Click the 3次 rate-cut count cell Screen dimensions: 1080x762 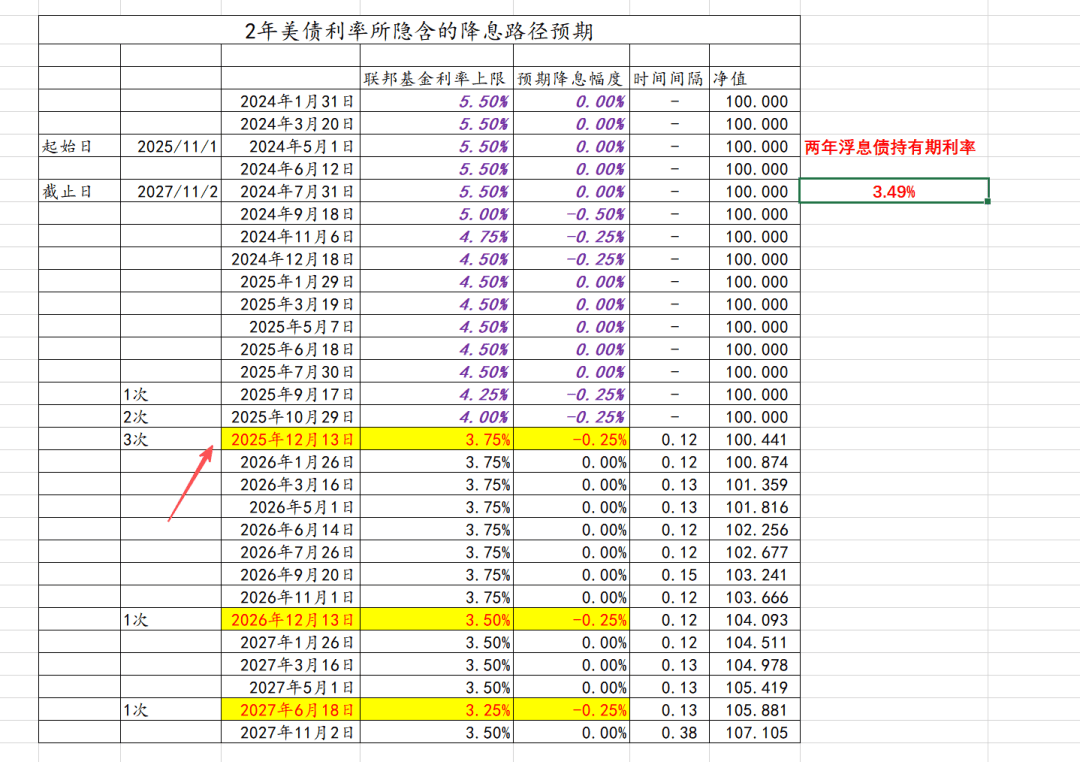click(170, 439)
